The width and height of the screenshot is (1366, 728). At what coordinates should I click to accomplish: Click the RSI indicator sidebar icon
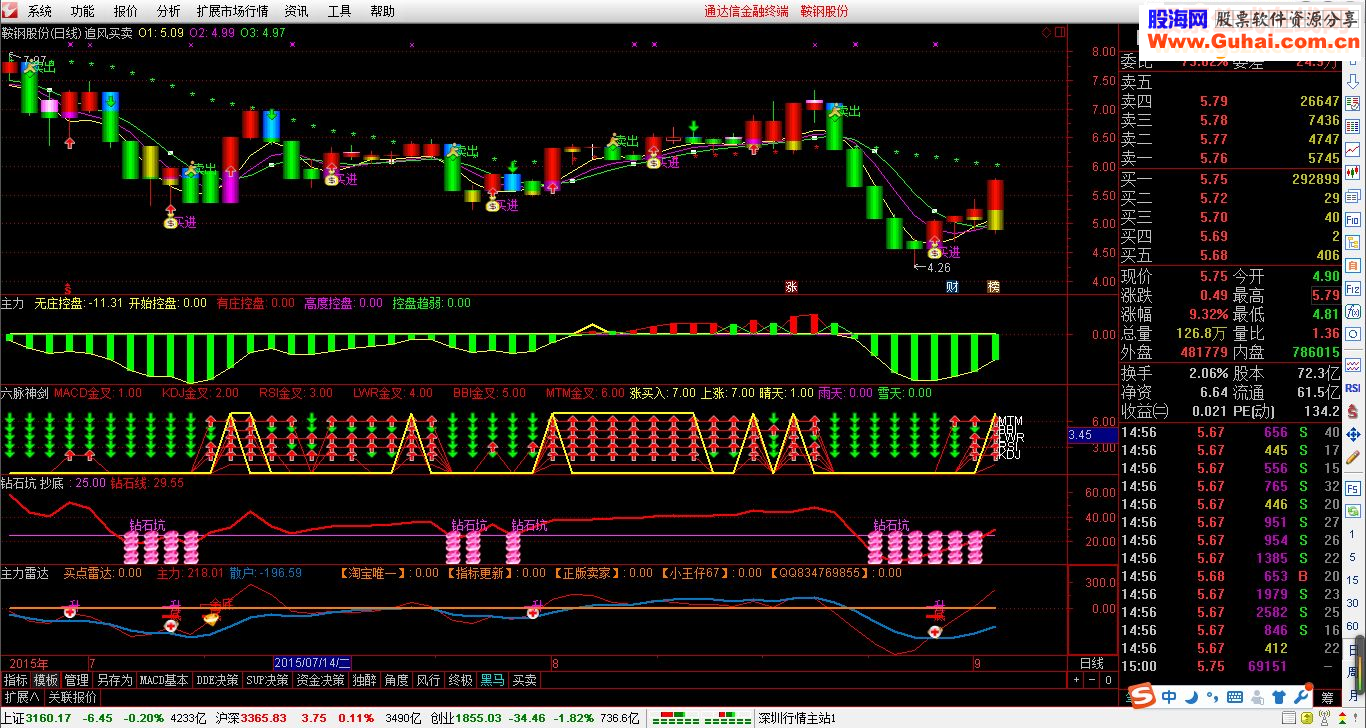pyautogui.click(x=1353, y=388)
